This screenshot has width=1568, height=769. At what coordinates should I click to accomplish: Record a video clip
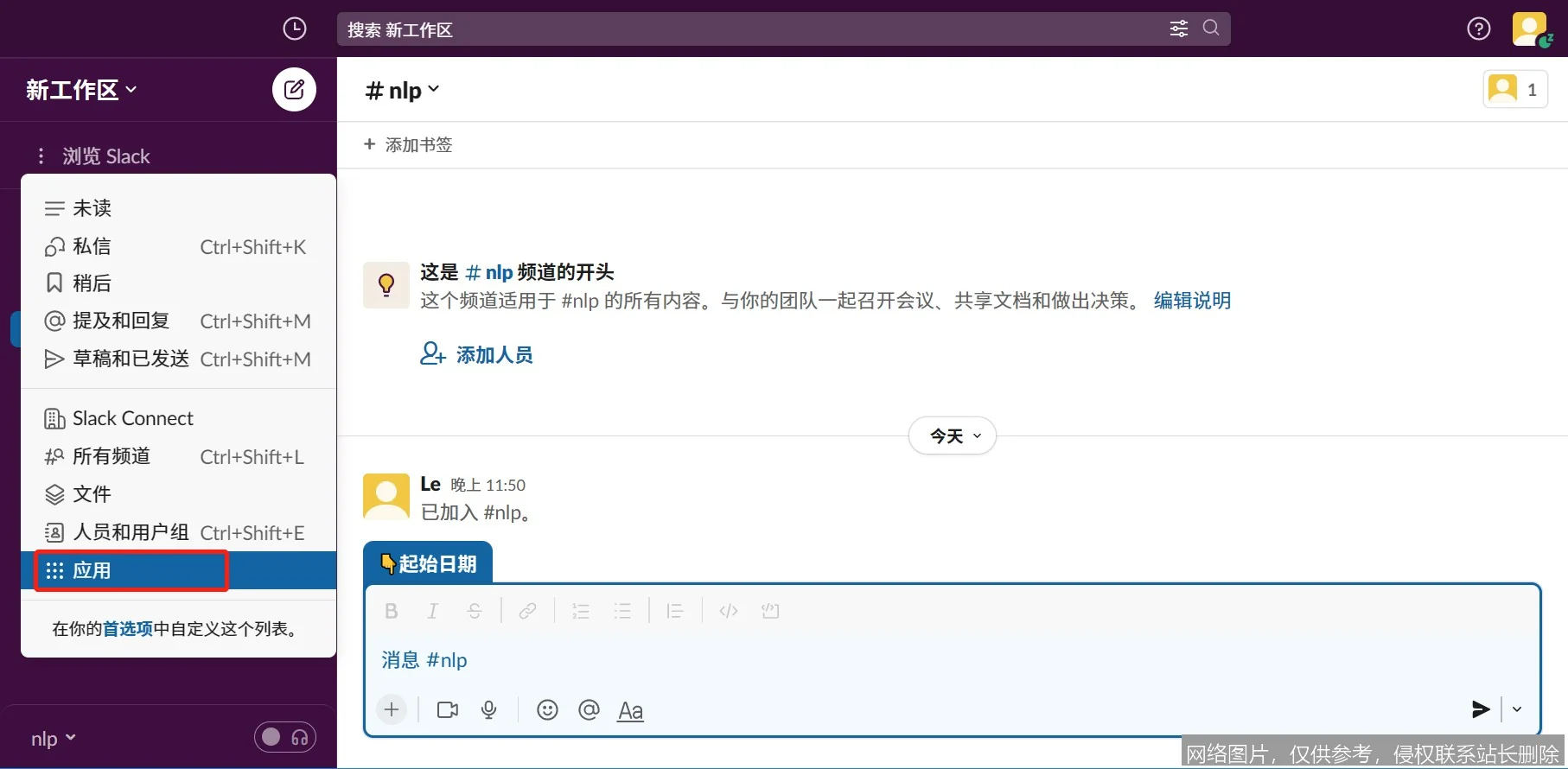(x=448, y=709)
